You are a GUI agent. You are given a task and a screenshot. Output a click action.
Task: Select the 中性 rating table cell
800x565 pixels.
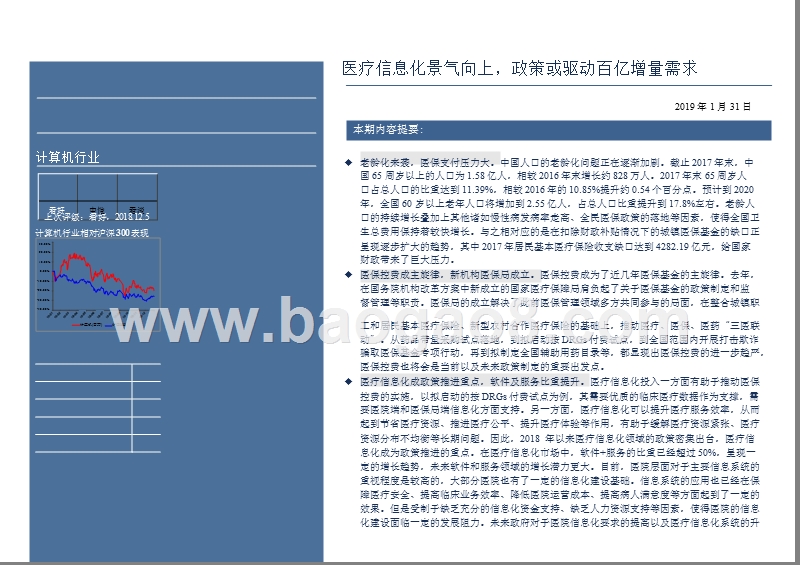coord(97,210)
